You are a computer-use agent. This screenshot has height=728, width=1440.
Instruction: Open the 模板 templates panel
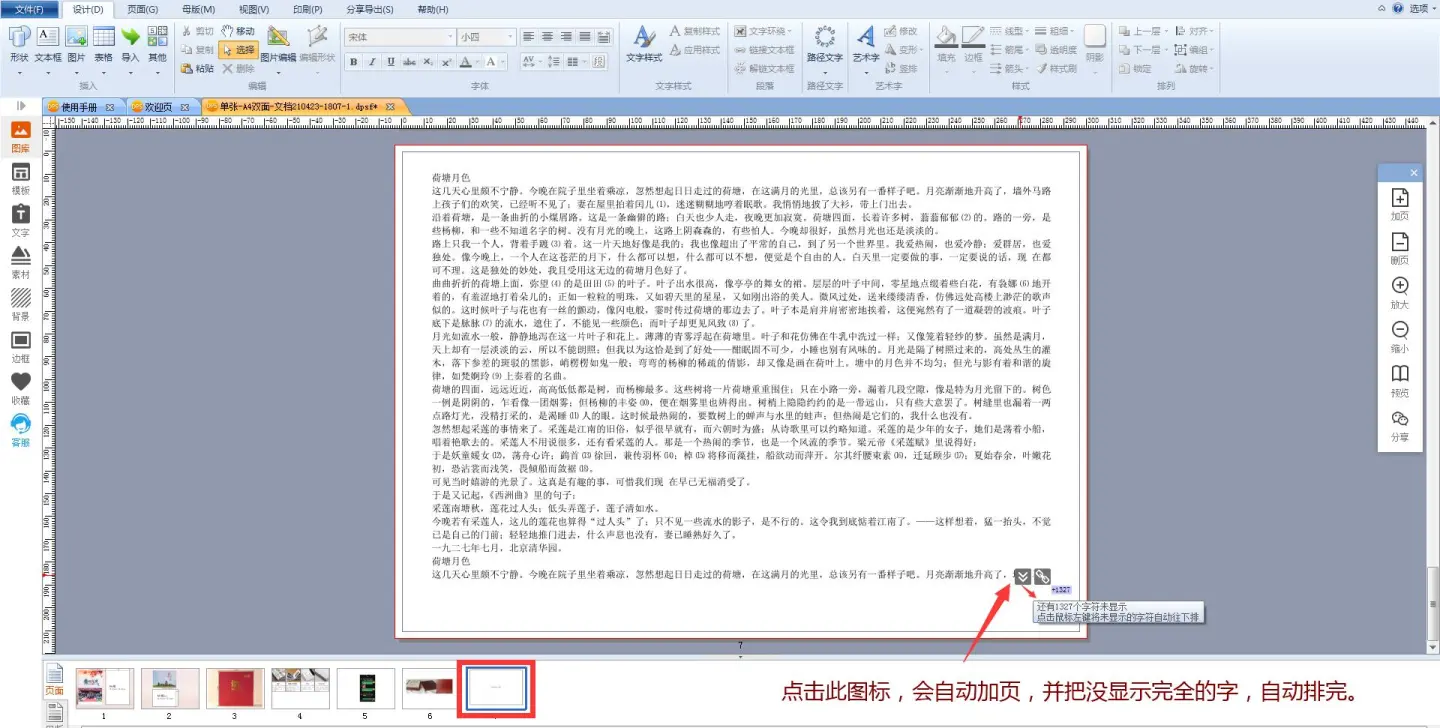20,179
